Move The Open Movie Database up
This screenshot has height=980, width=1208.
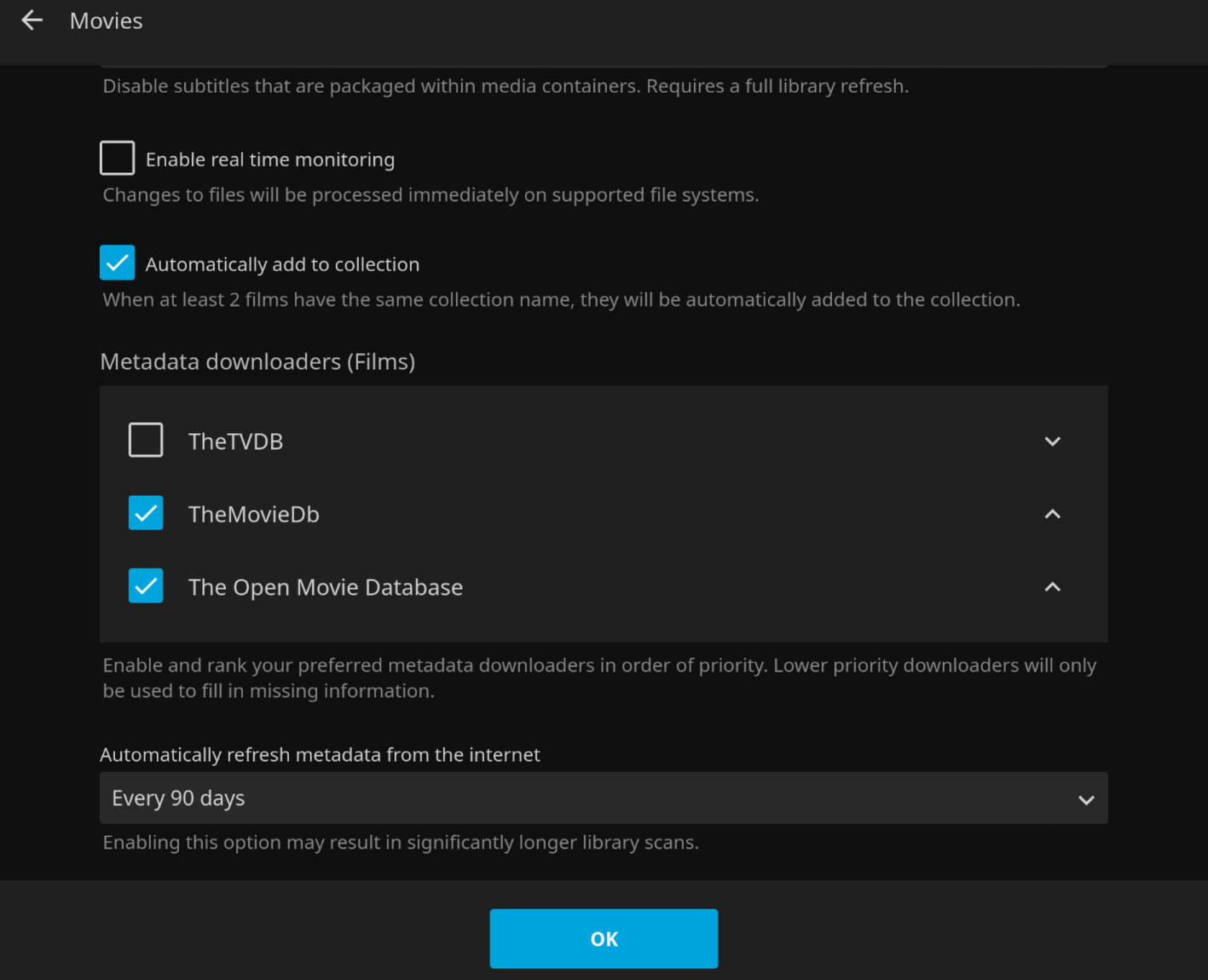[x=1052, y=587]
